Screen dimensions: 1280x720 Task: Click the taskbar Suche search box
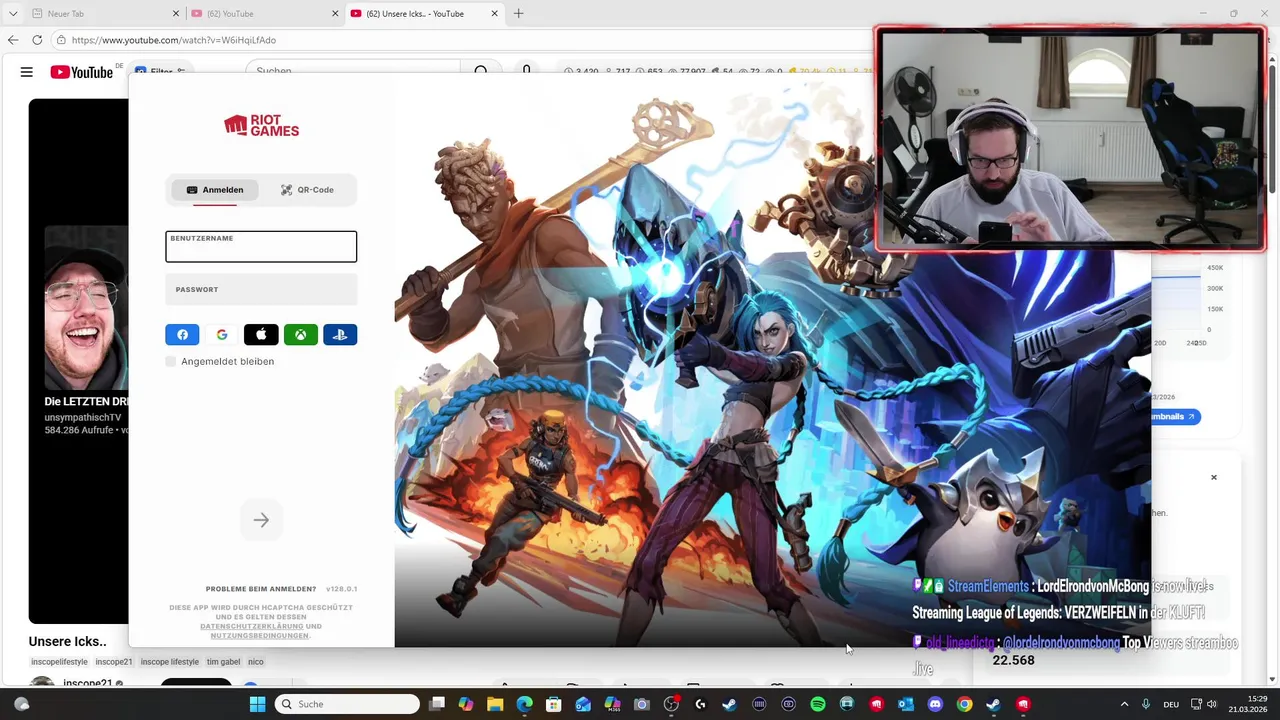coord(347,704)
